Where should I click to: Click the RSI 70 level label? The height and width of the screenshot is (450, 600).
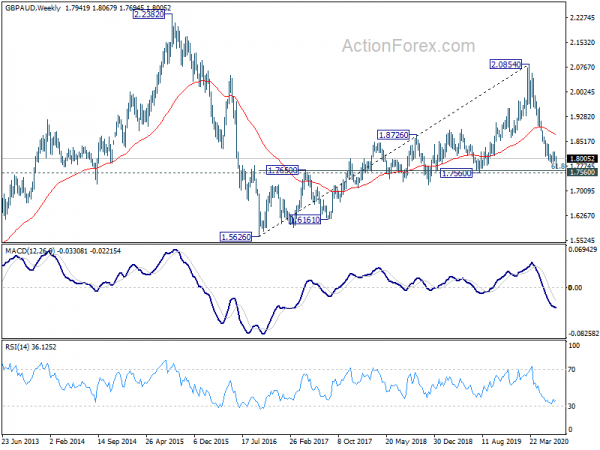pyautogui.click(x=571, y=370)
